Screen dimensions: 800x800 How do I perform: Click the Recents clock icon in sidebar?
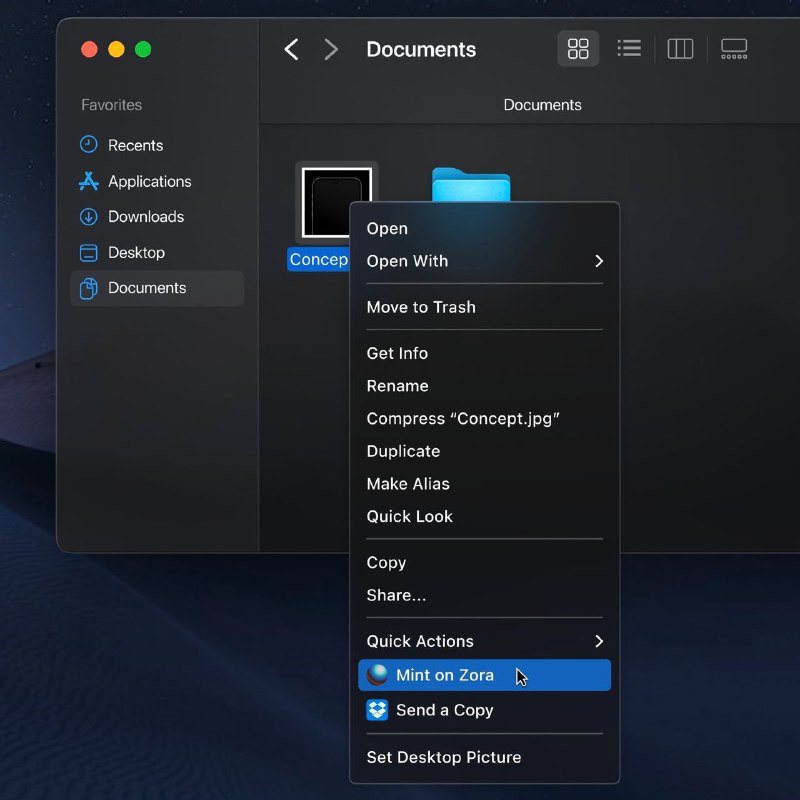pyautogui.click(x=88, y=145)
